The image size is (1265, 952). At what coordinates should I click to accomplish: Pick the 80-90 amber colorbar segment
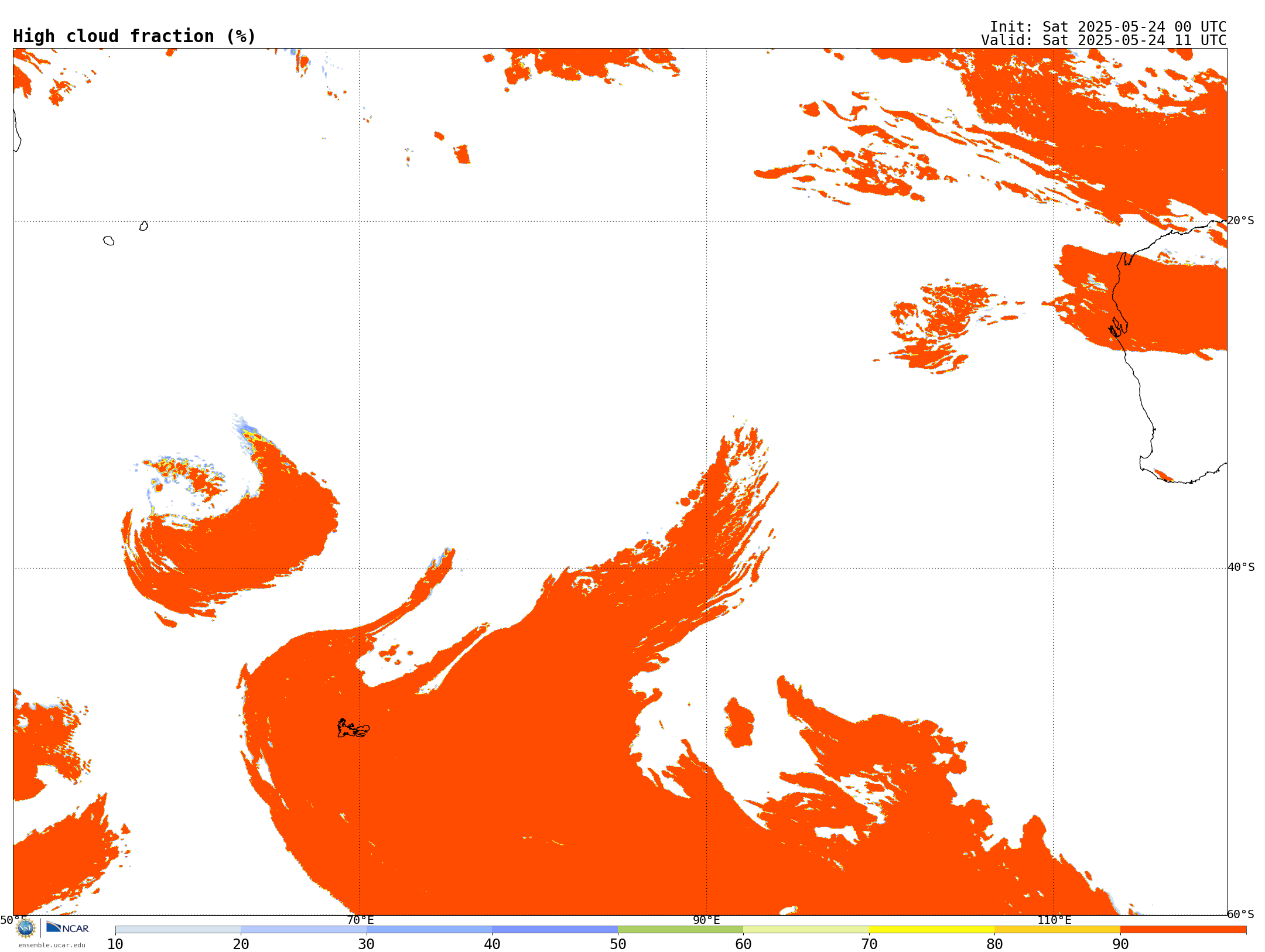[1057, 930]
